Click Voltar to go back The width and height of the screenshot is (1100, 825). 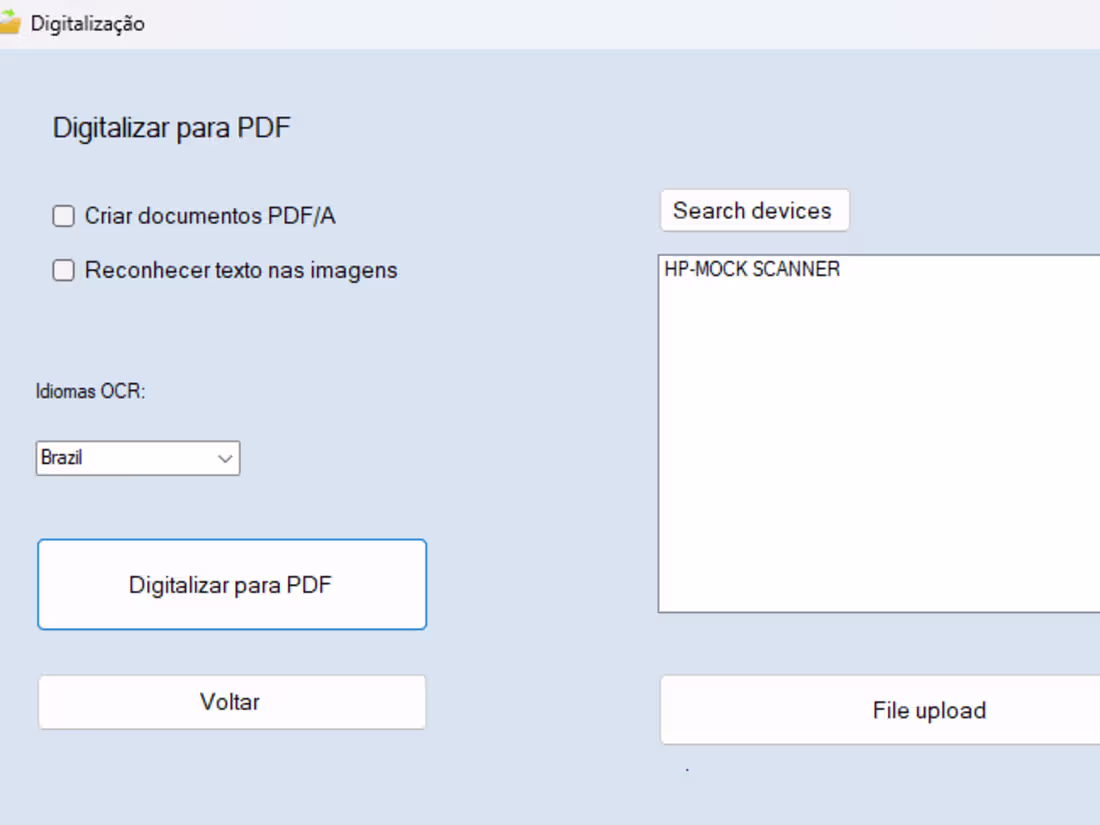tap(231, 701)
